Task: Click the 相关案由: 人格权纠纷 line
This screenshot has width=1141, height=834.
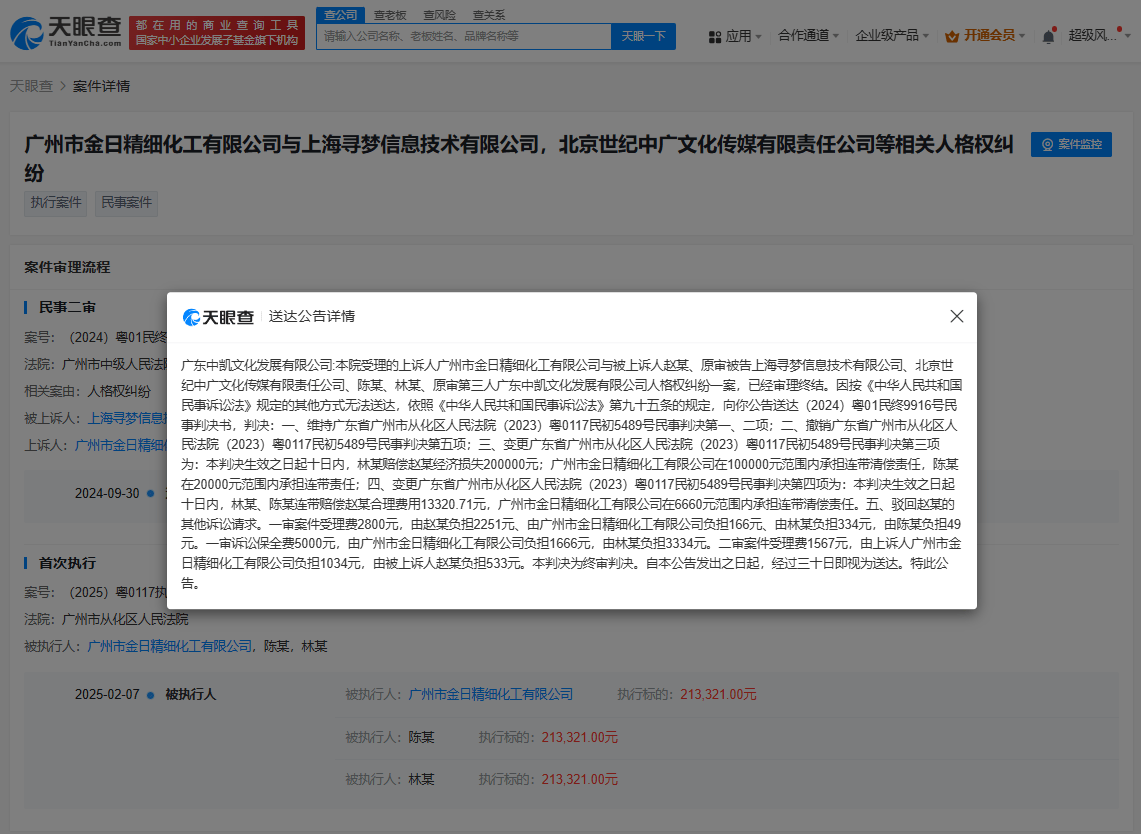Action: [87, 392]
